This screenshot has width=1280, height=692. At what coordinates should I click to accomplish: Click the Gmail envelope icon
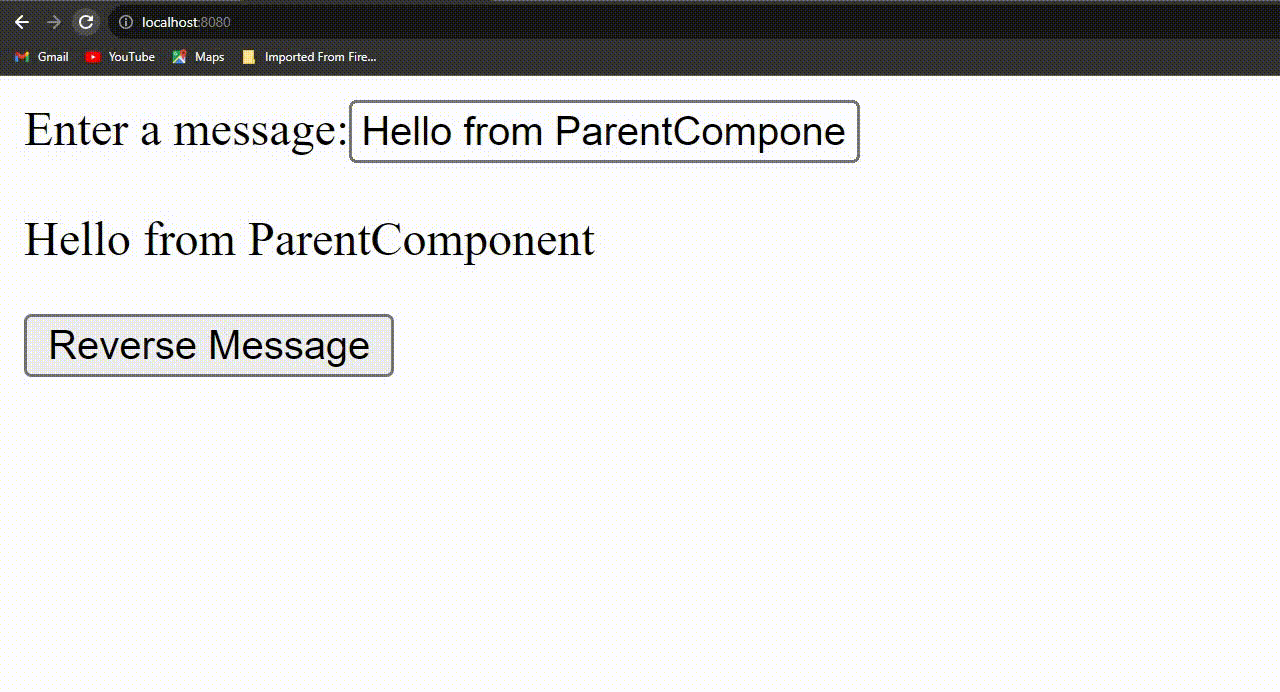point(22,57)
